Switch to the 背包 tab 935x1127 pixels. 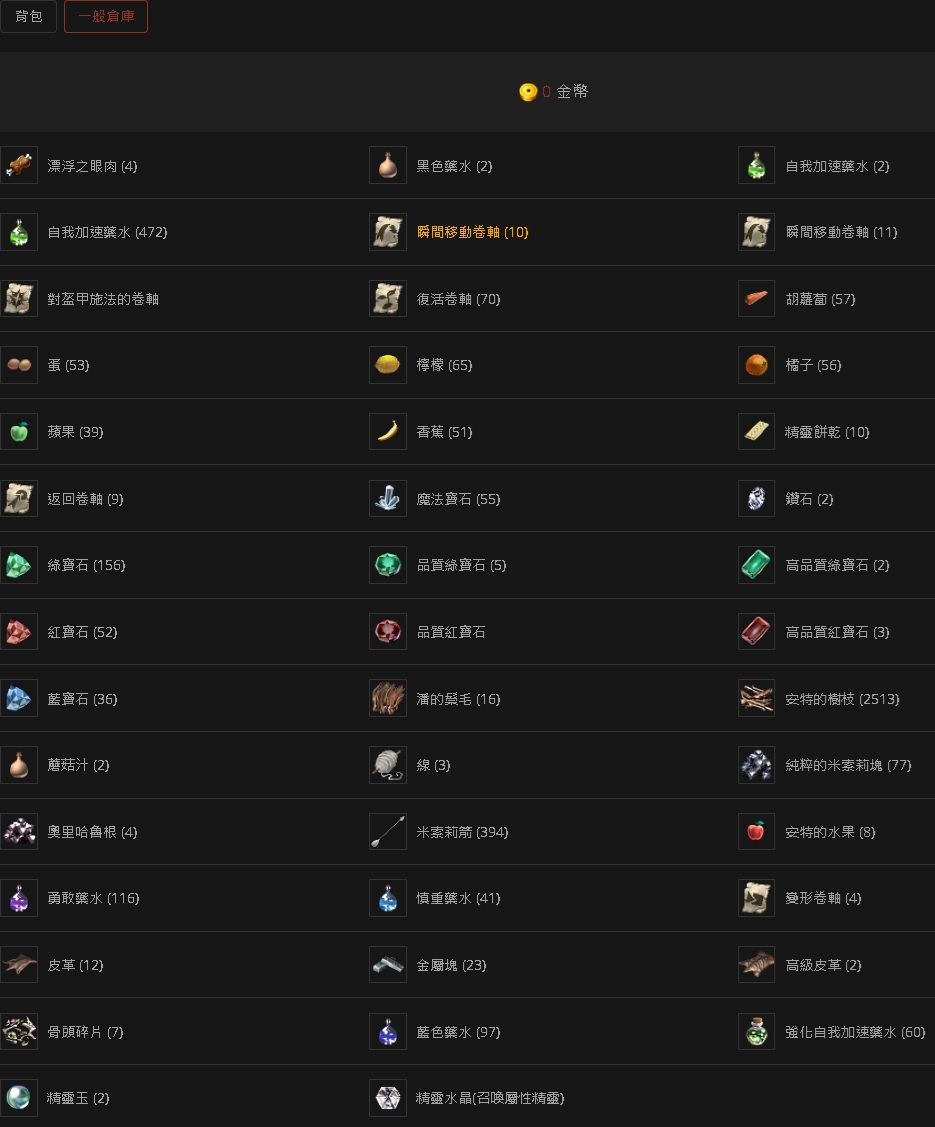28,16
